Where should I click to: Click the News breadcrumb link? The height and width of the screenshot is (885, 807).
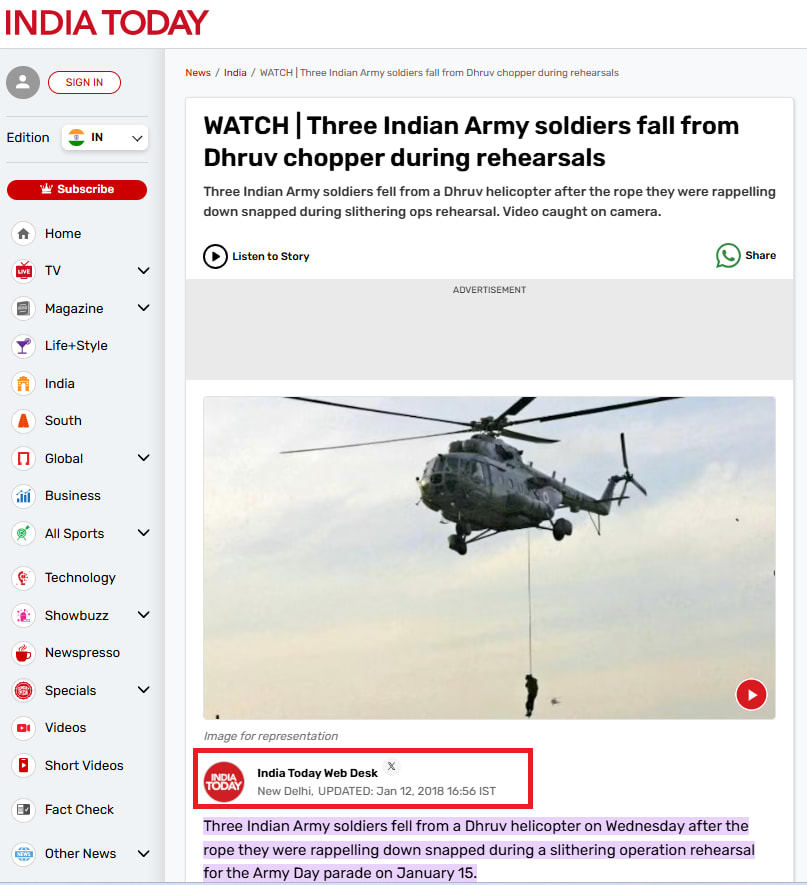198,72
